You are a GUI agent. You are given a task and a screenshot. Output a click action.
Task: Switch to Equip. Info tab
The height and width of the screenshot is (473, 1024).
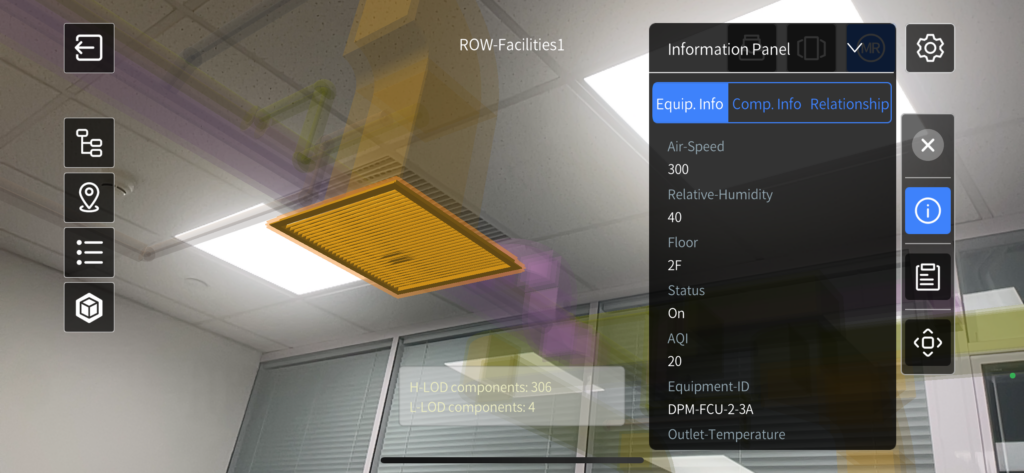(690, 104)
